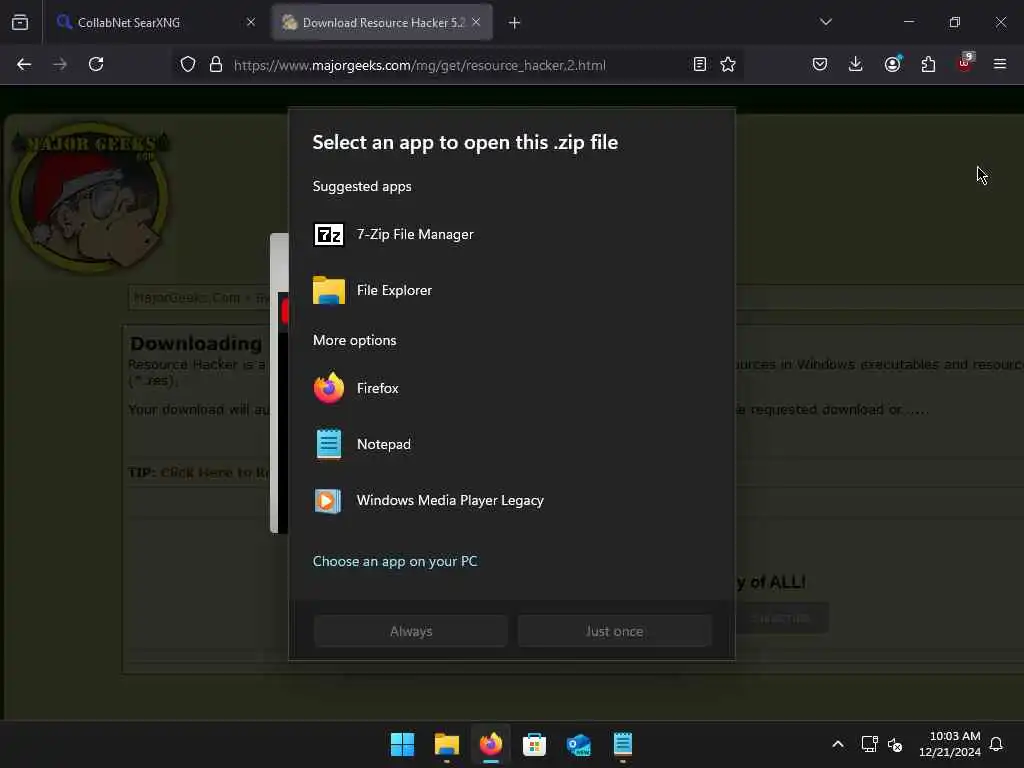Toggle reader view icon
Viewport: 1024px width, 768px height.
coord(699,64)
